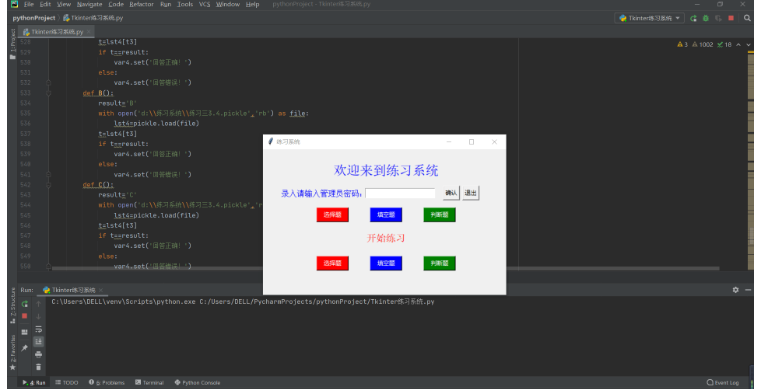Toggle Scroll to the End icon
This screenshot has height=389, width=757.
point(39,342)
